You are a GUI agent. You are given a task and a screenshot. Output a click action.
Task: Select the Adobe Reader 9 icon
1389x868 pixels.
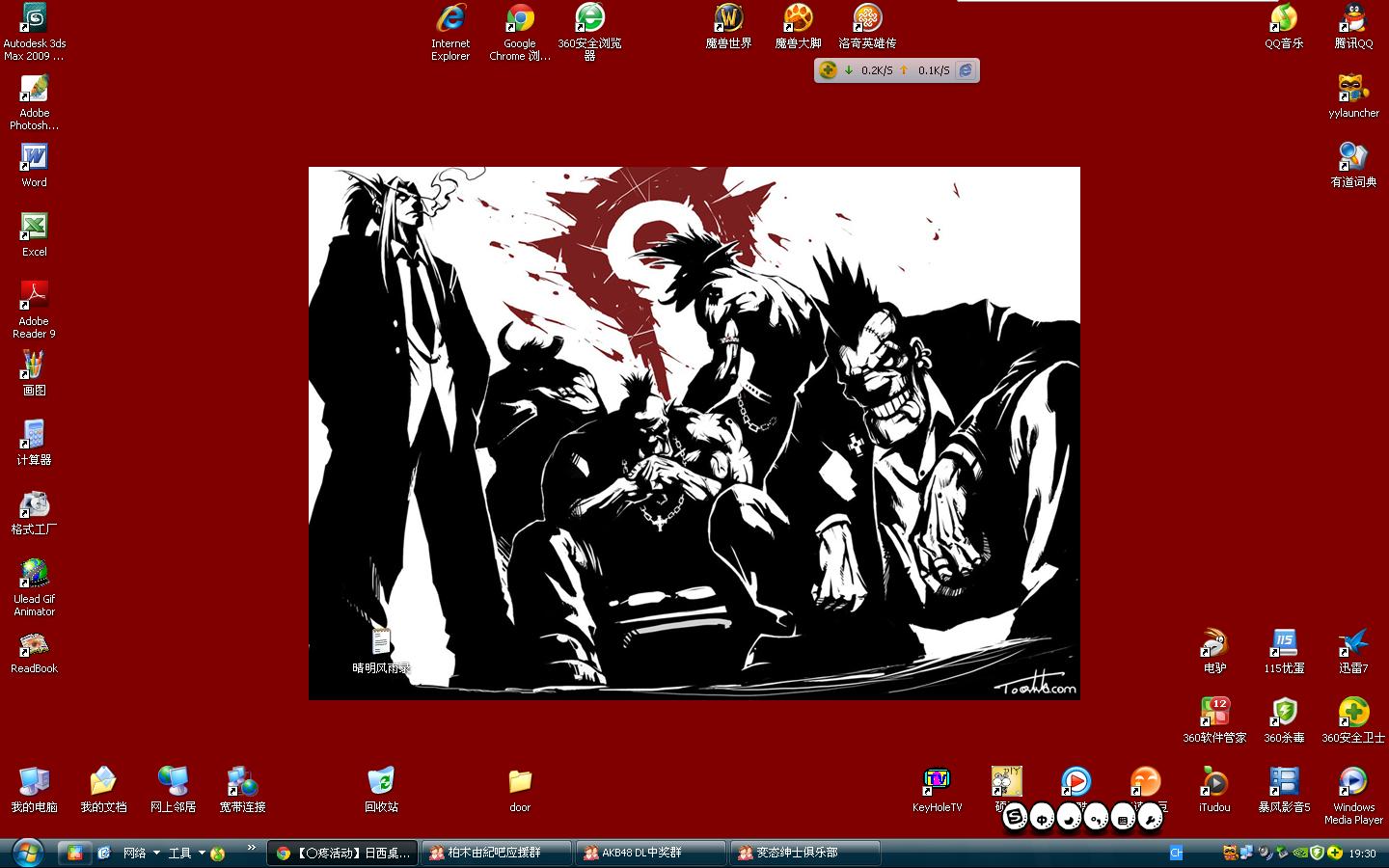(34, 310)
